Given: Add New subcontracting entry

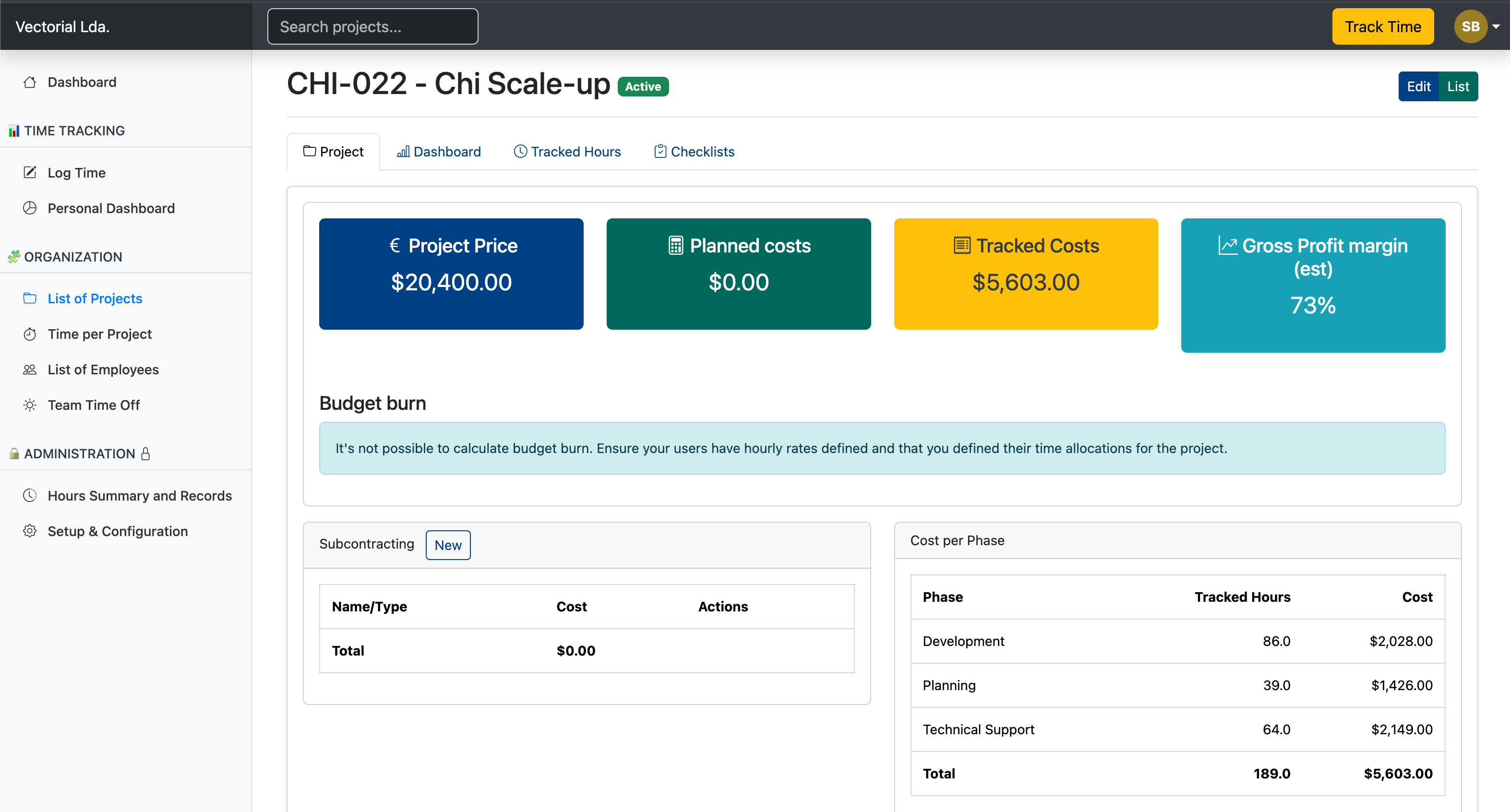Looking at the screenshot, I should coord(448,545).
